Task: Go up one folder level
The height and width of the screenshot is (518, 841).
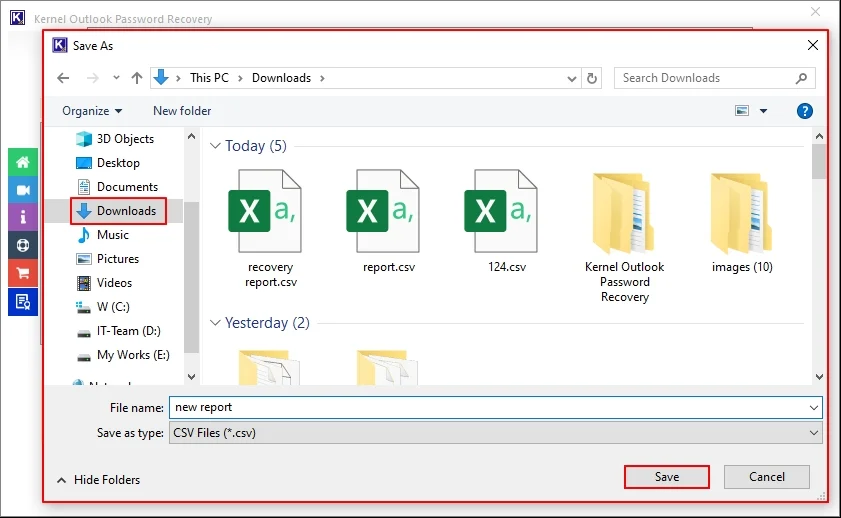Action: click(x=137, y=78)
